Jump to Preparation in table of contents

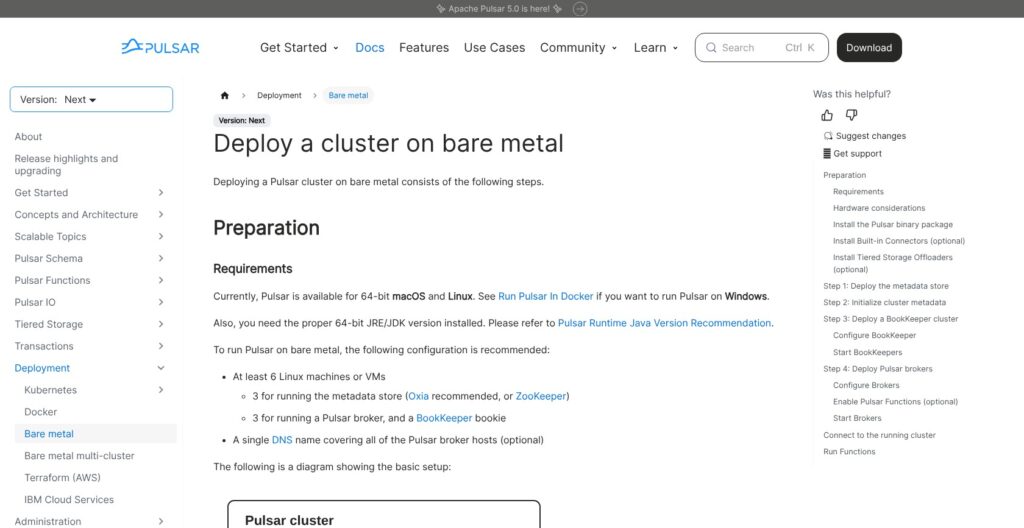click(844, 175)
